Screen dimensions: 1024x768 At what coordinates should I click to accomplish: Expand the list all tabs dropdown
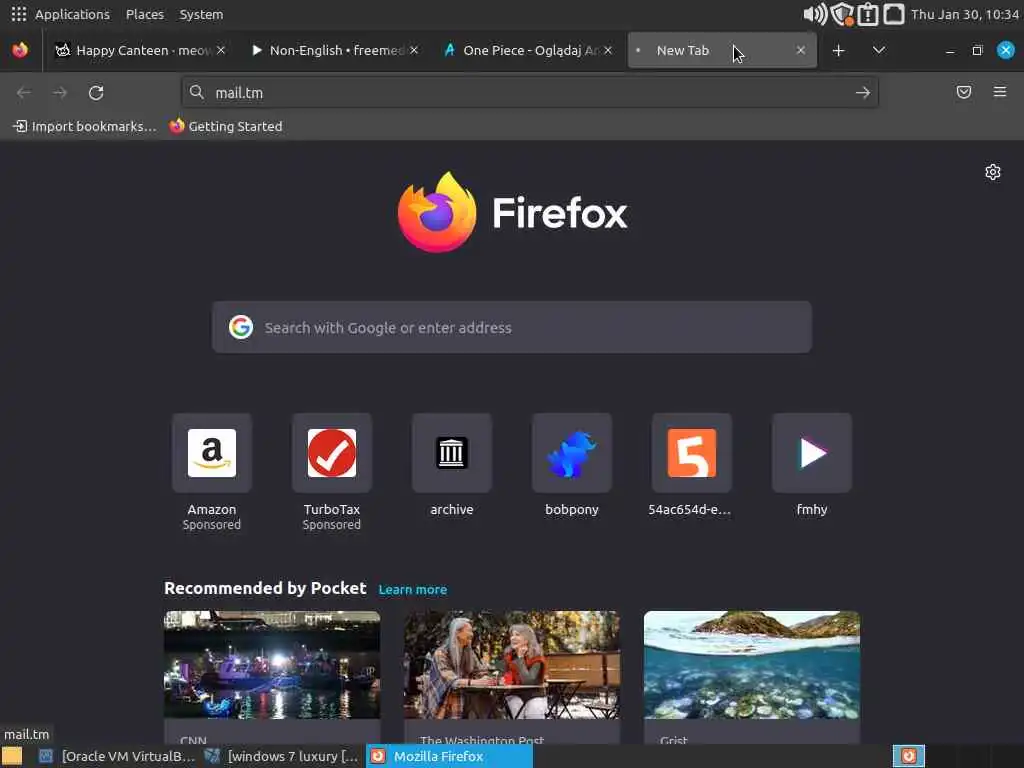click(x=879, y=50)
